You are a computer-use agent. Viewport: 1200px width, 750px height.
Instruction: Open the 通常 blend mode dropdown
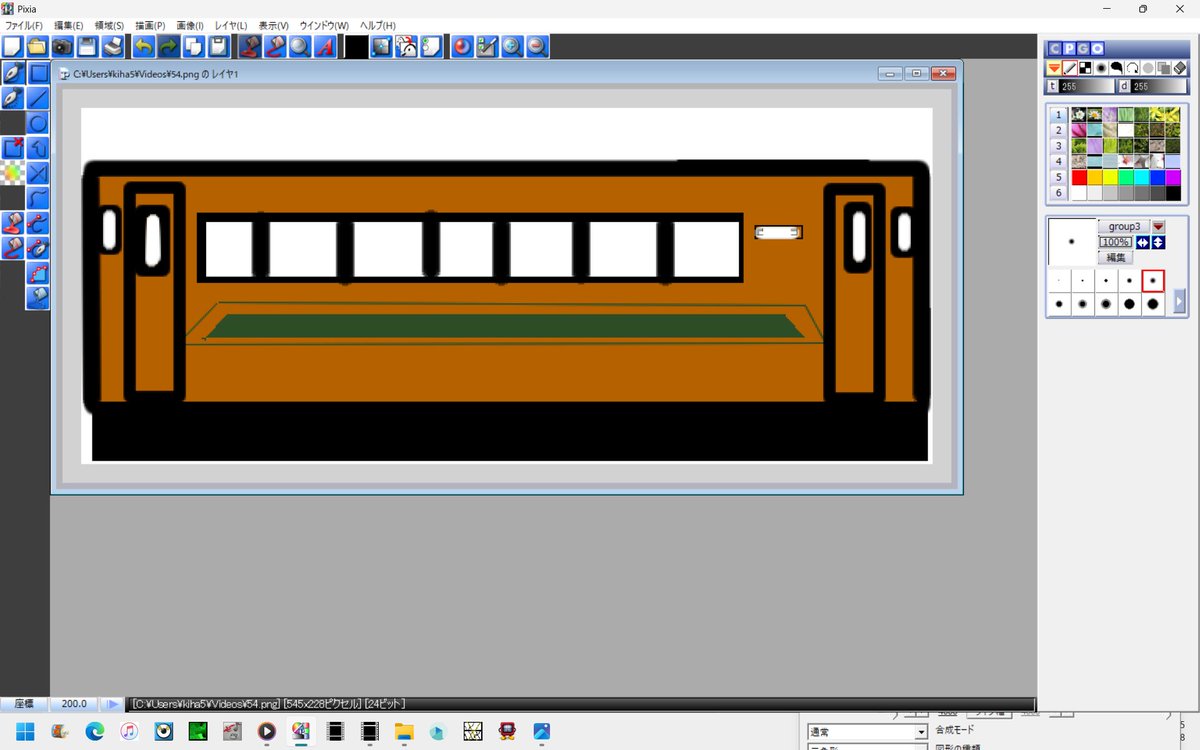tap(867, 732)
